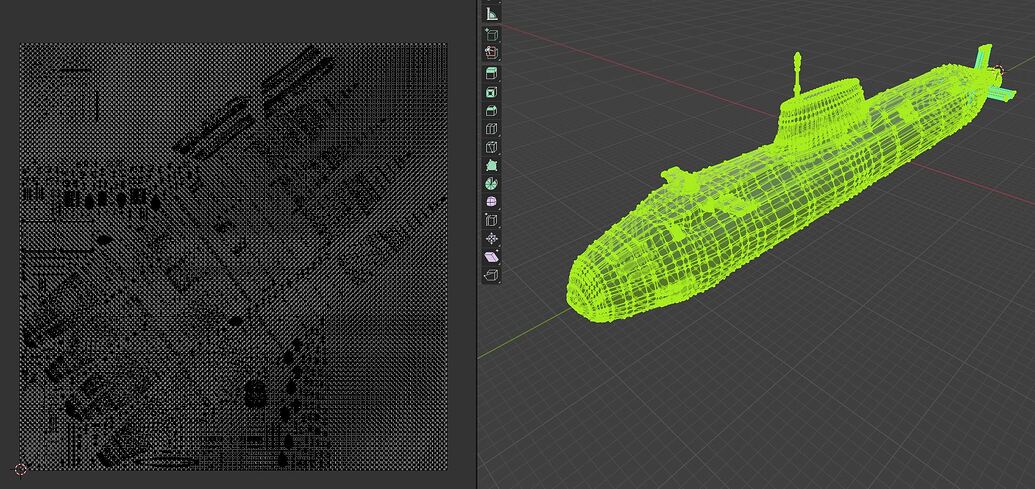Screen dimensions: 1035x489
Task: Click the submarine's periscope mast
Action: [x=797, y=73]
